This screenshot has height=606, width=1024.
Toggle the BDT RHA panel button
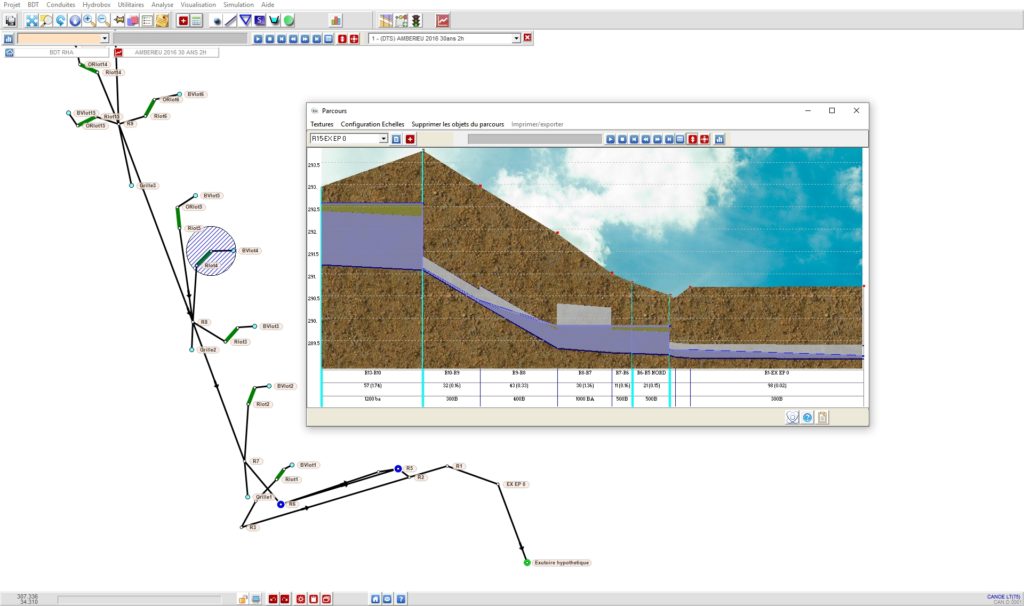click(x=62, y=51)
